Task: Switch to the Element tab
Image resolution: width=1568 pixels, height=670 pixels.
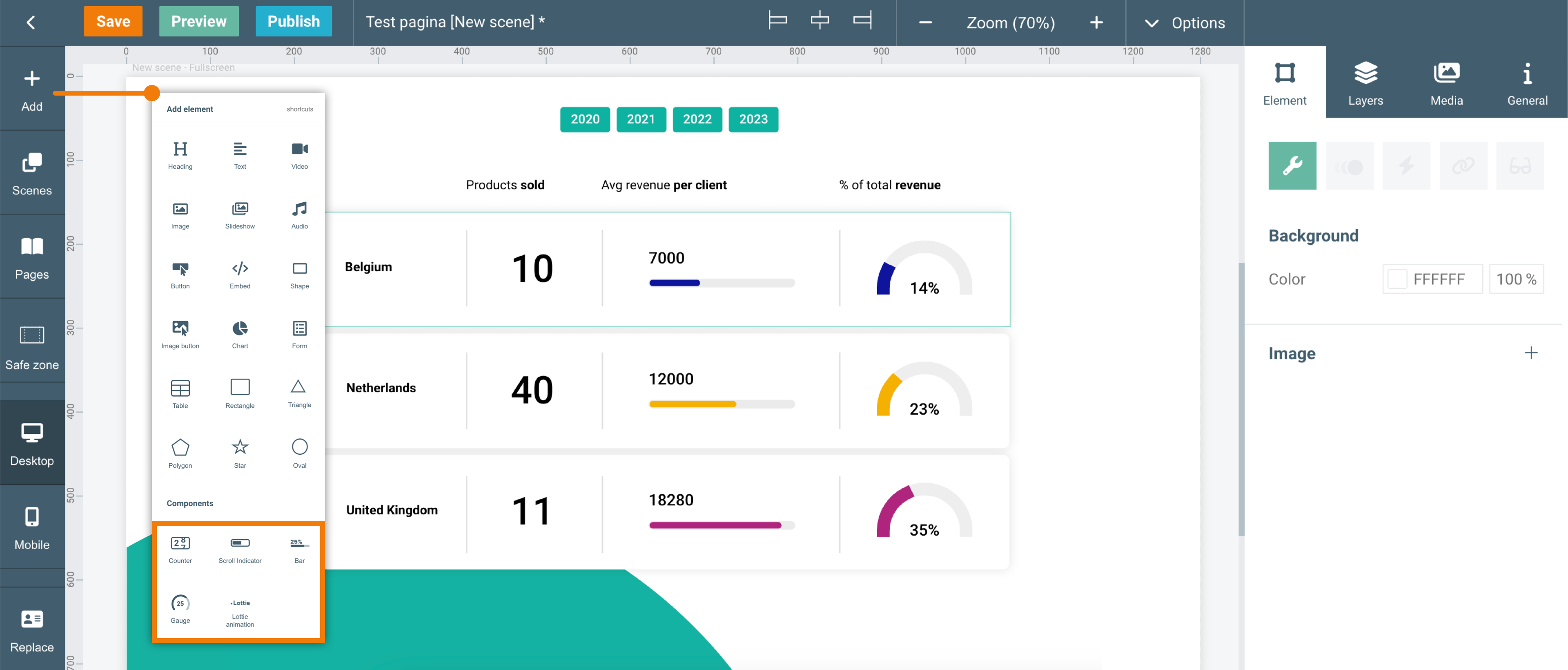Action: click(1285, 82)
